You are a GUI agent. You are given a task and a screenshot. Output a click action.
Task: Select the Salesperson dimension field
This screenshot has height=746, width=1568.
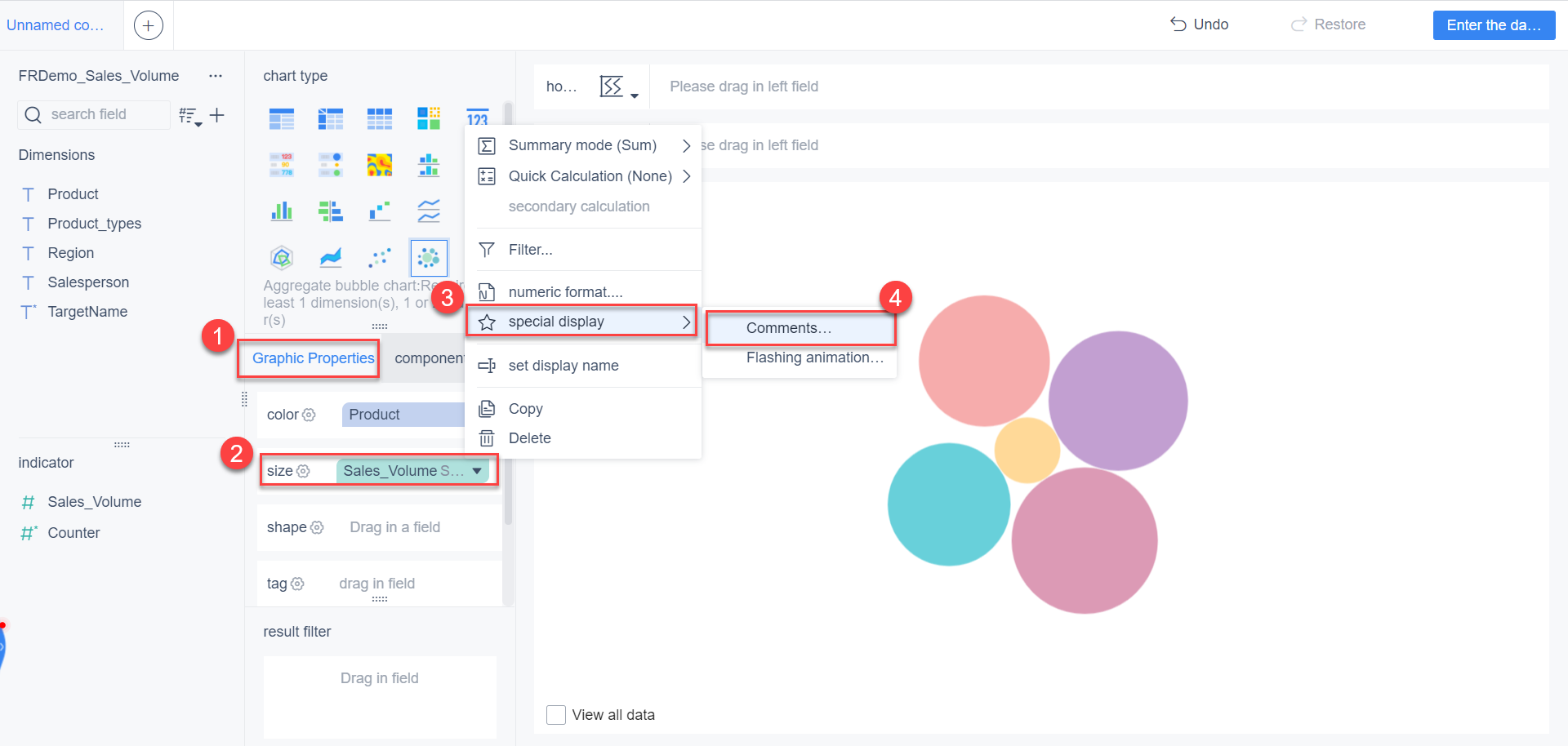[88, 282]
